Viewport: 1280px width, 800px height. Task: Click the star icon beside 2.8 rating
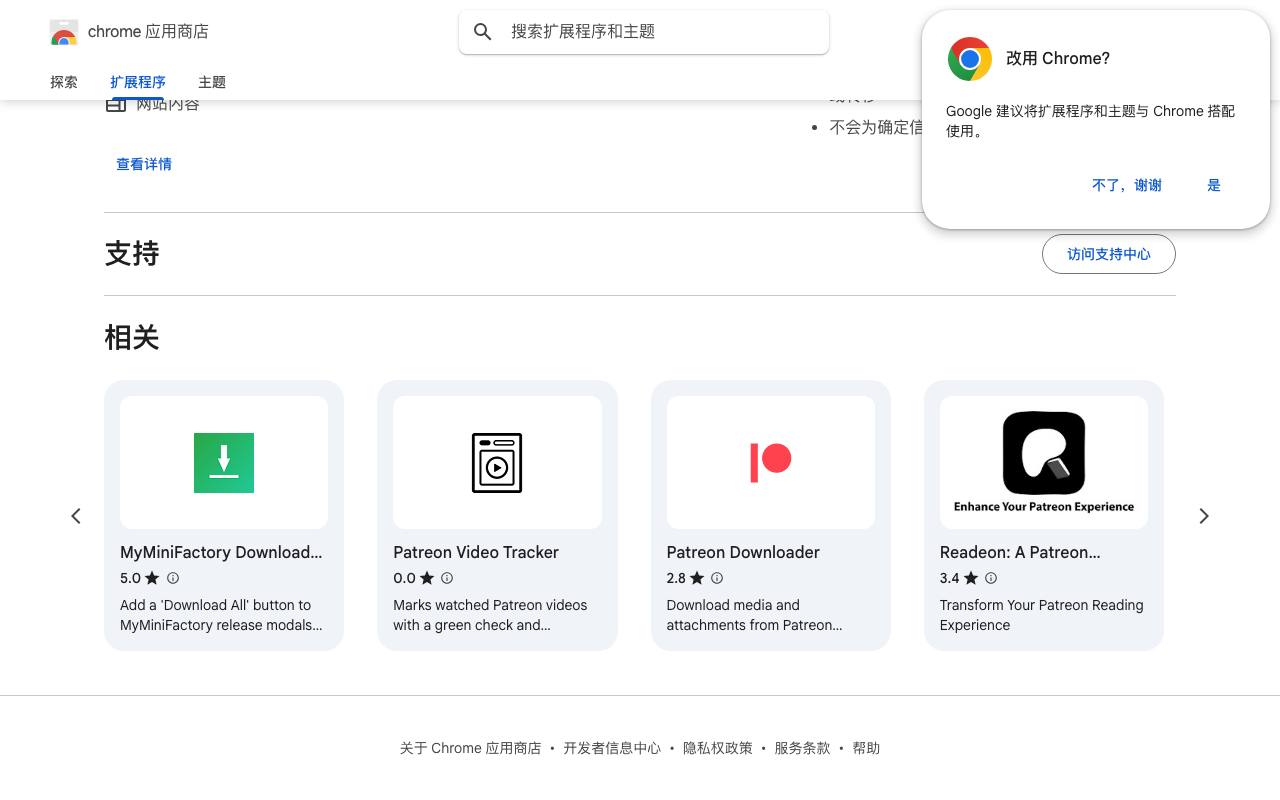697,578
